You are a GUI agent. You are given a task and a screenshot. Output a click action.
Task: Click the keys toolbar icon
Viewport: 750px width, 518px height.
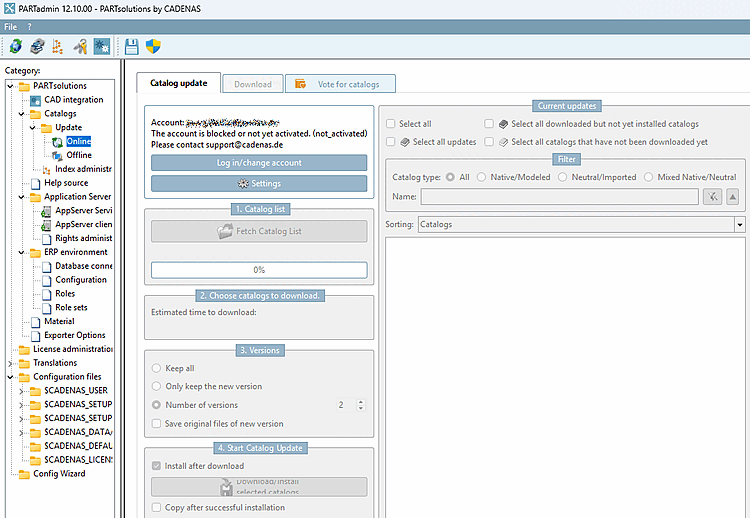coord(79,46)
